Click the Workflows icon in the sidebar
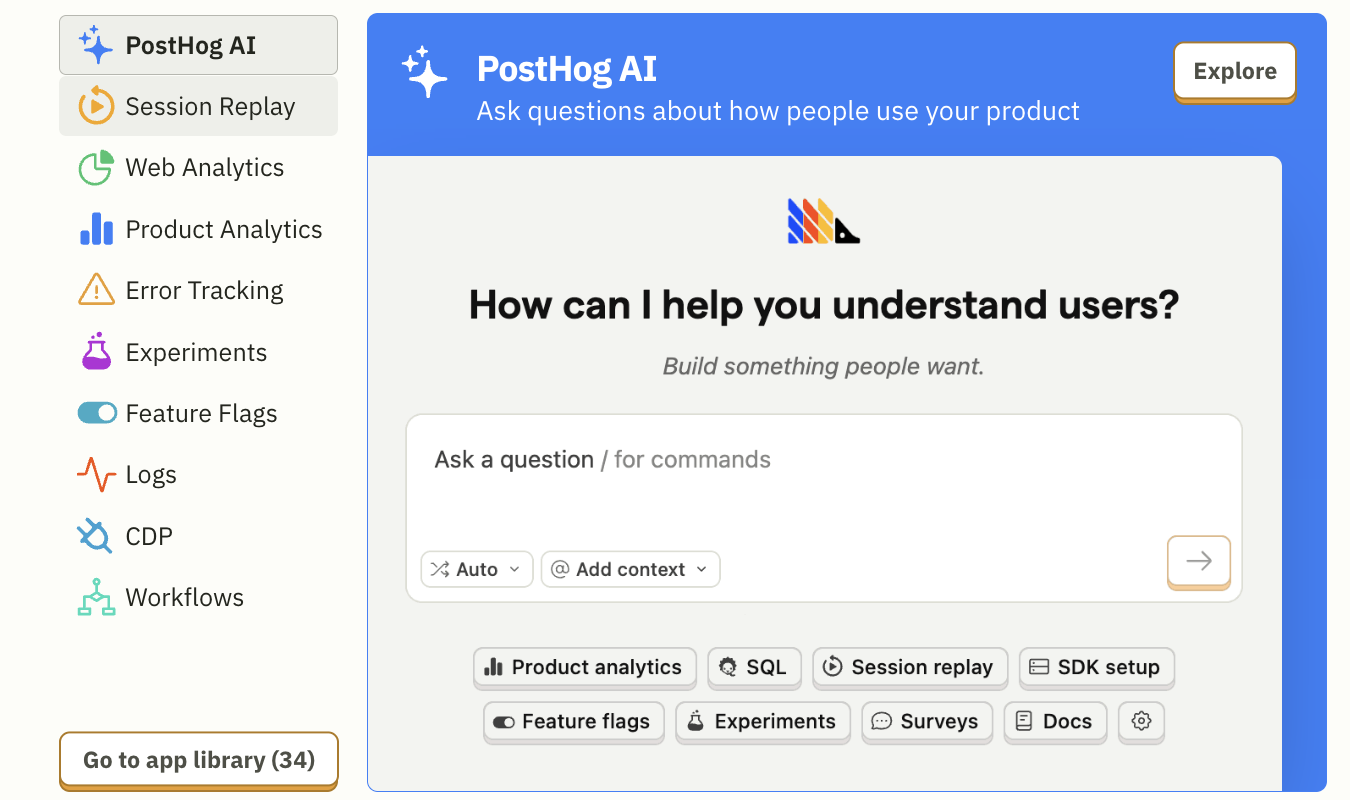 point(95,597)
